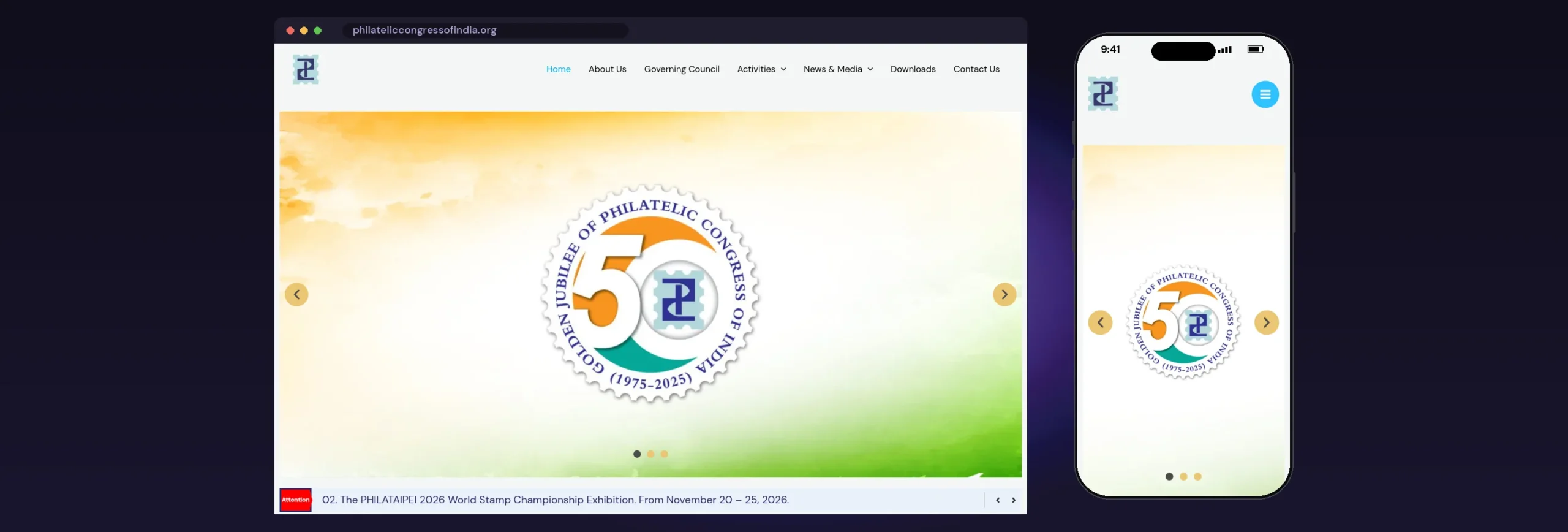This screenshot has height=532, width=1568.
Task: Select second desktop carousel dot
Action: coord(650,454)
